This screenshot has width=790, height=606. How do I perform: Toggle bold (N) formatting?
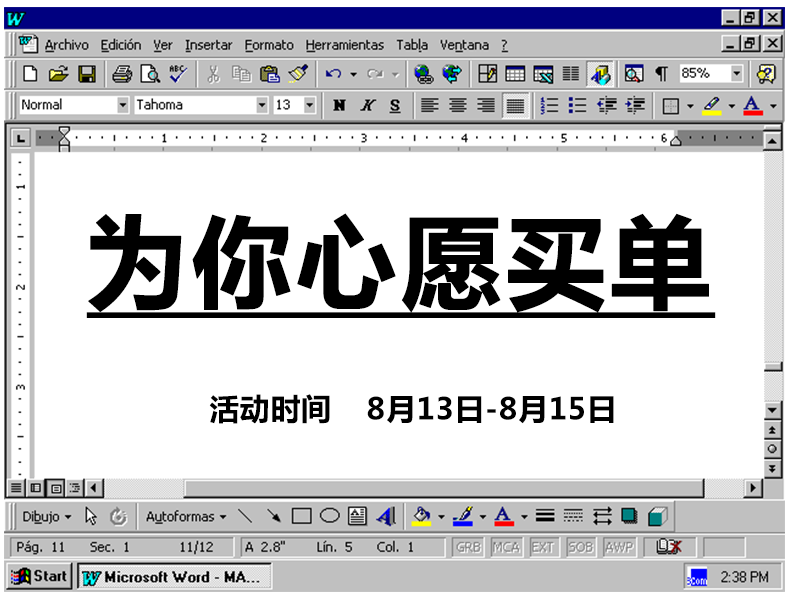(340, 105)
